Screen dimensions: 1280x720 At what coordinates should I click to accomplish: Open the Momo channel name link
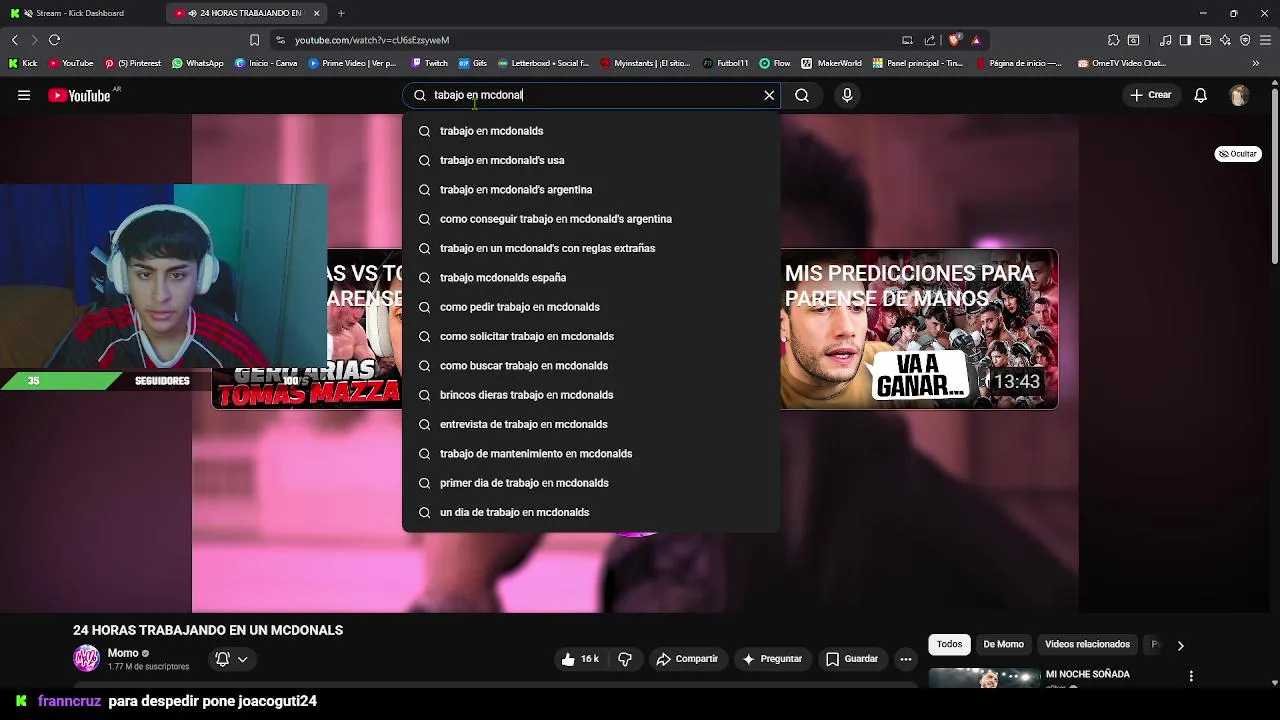point(123,653)
